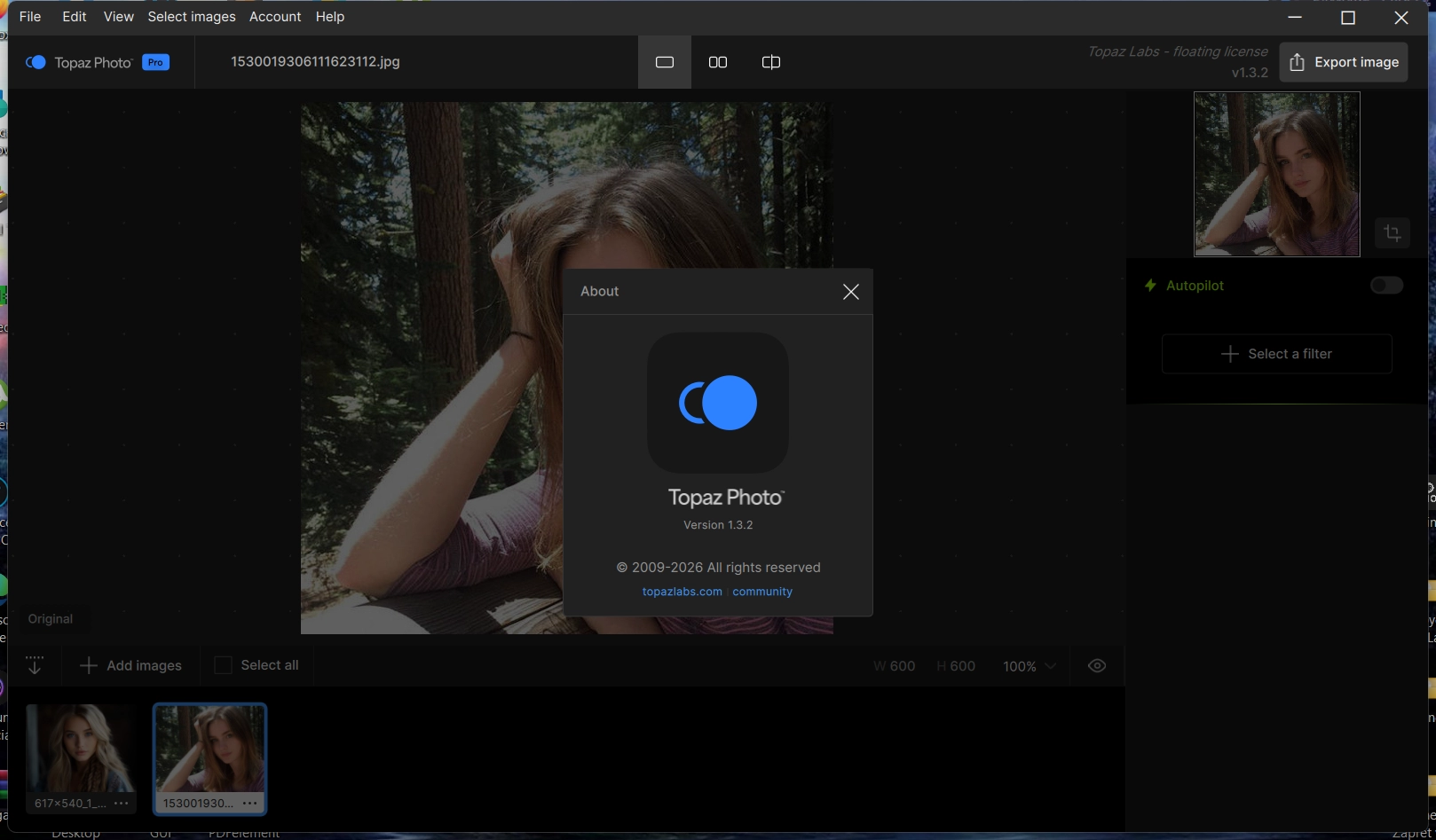Click the Topaz Photo logo in header
Screen dimensions: 1436x840
point(36,62)
